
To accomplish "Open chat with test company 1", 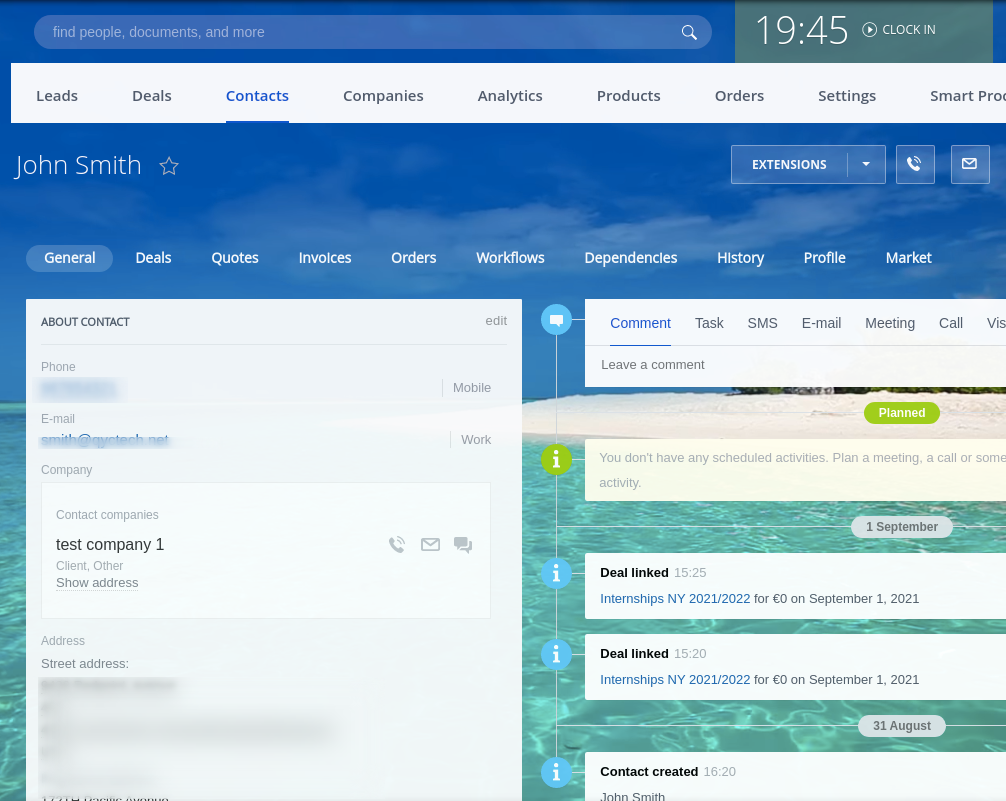I will coord(463,545).
